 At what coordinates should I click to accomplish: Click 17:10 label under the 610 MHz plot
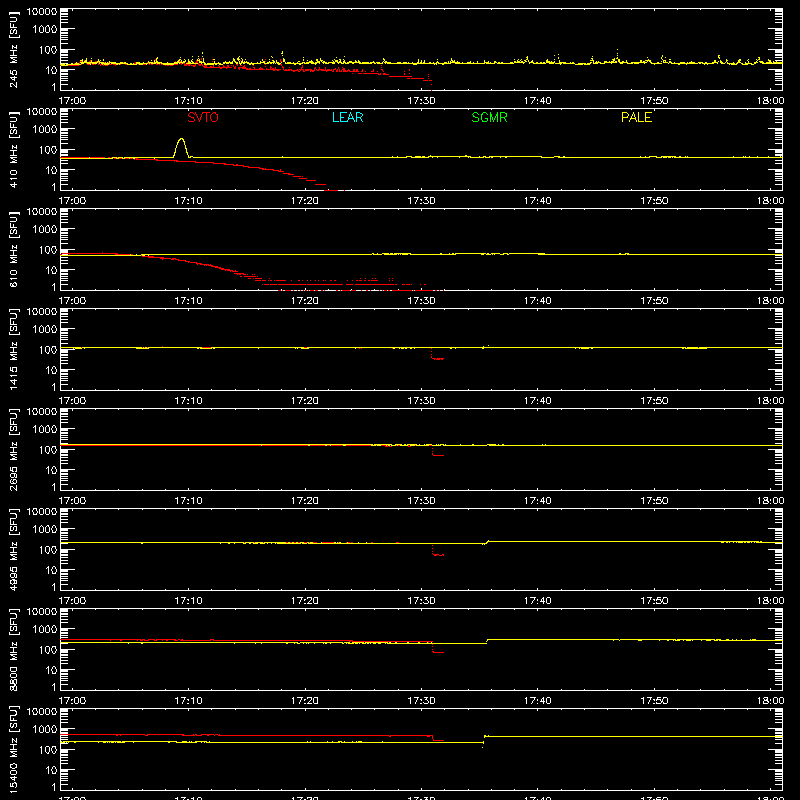coord(188,301)
